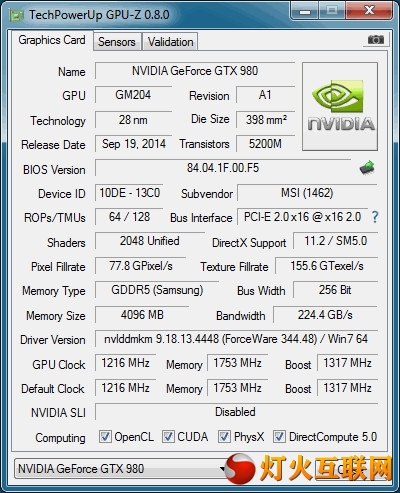Switch to the Sensors tab

pyautogui.click(x=117, y=42)
